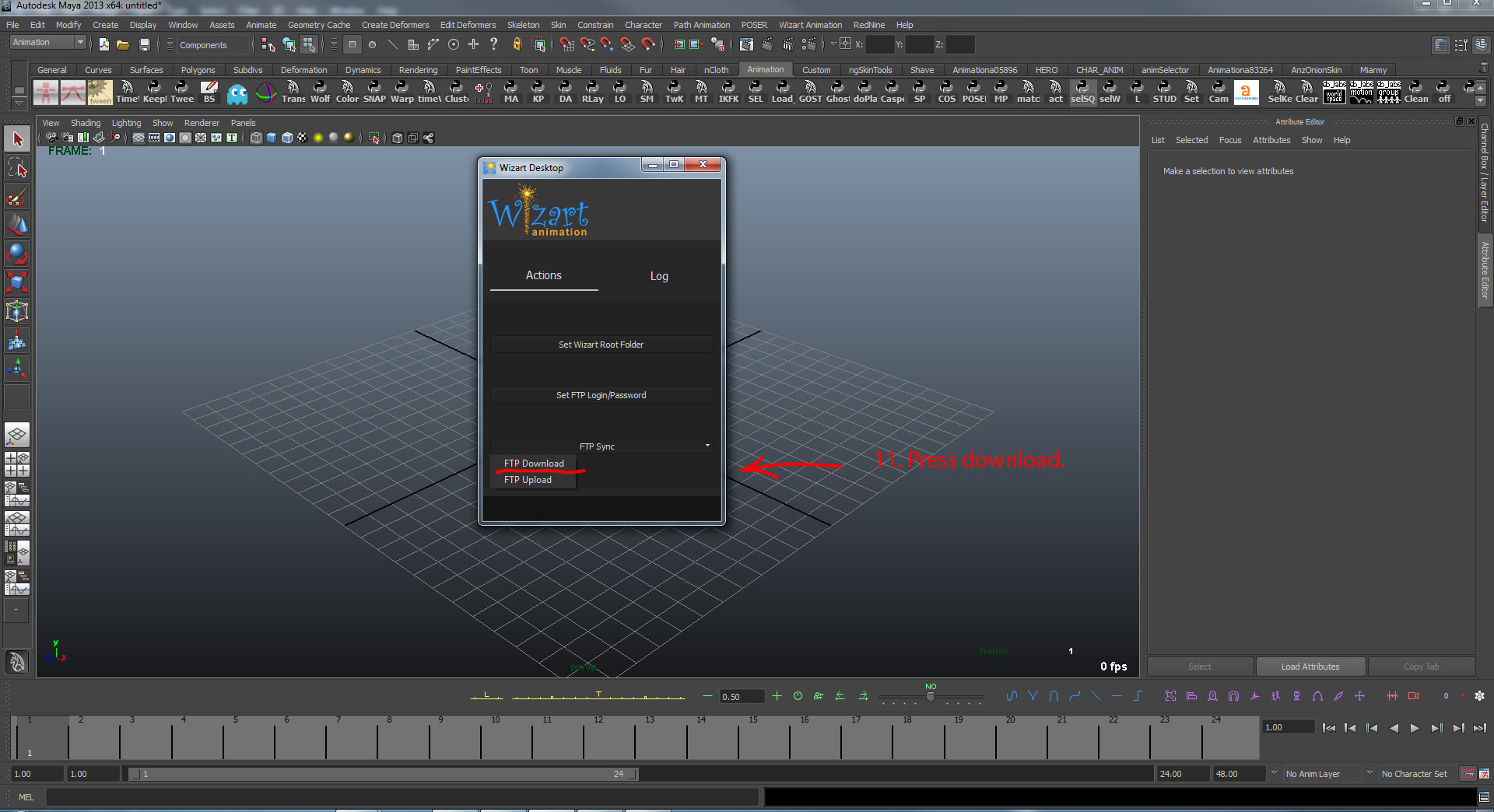1494x812 pixels.
Task: Toggle the green power icon in tween toolbar
Action: point(798,696)
